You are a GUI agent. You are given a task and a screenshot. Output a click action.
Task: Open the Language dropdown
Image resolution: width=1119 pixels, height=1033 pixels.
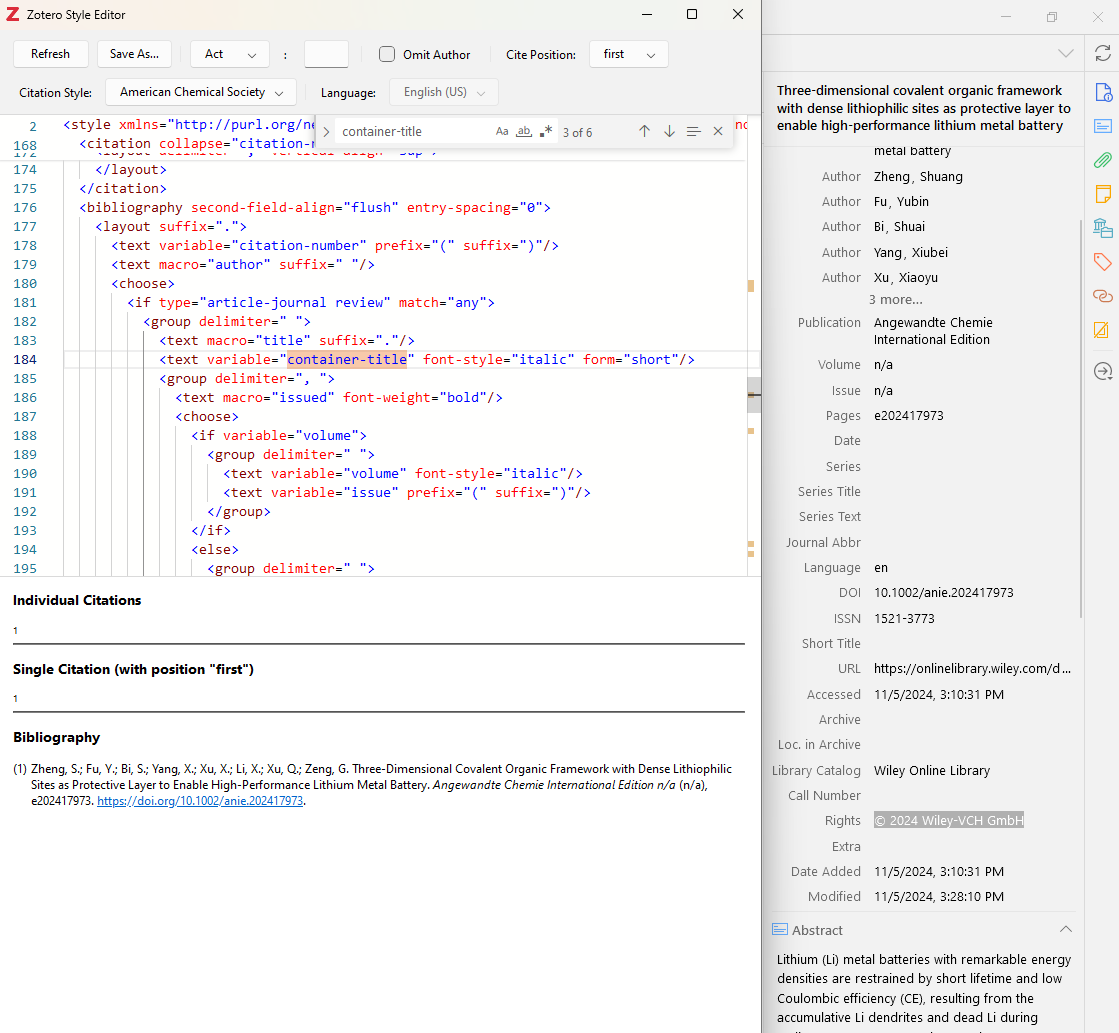click(443, 92)
